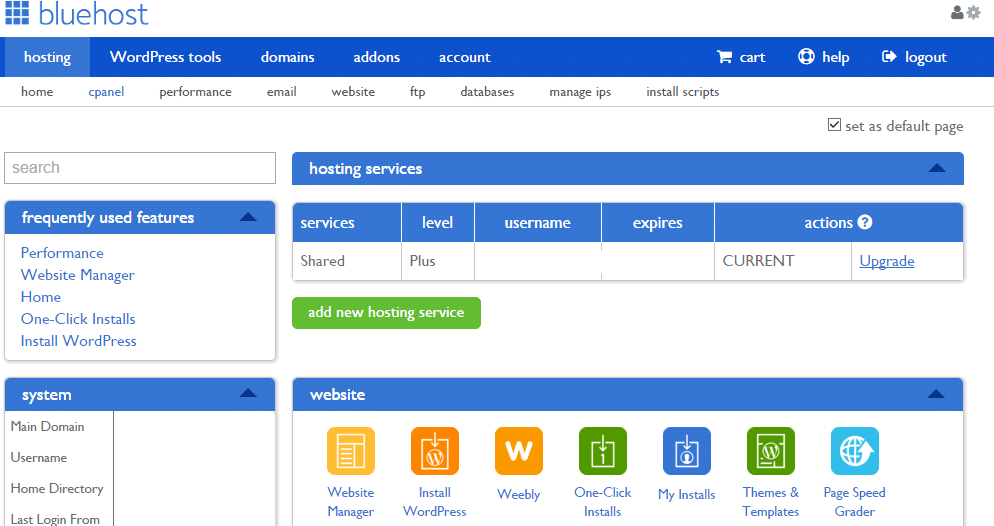Open the manage ips submenu item
994x526 pixels.
(x=580, y=92)
